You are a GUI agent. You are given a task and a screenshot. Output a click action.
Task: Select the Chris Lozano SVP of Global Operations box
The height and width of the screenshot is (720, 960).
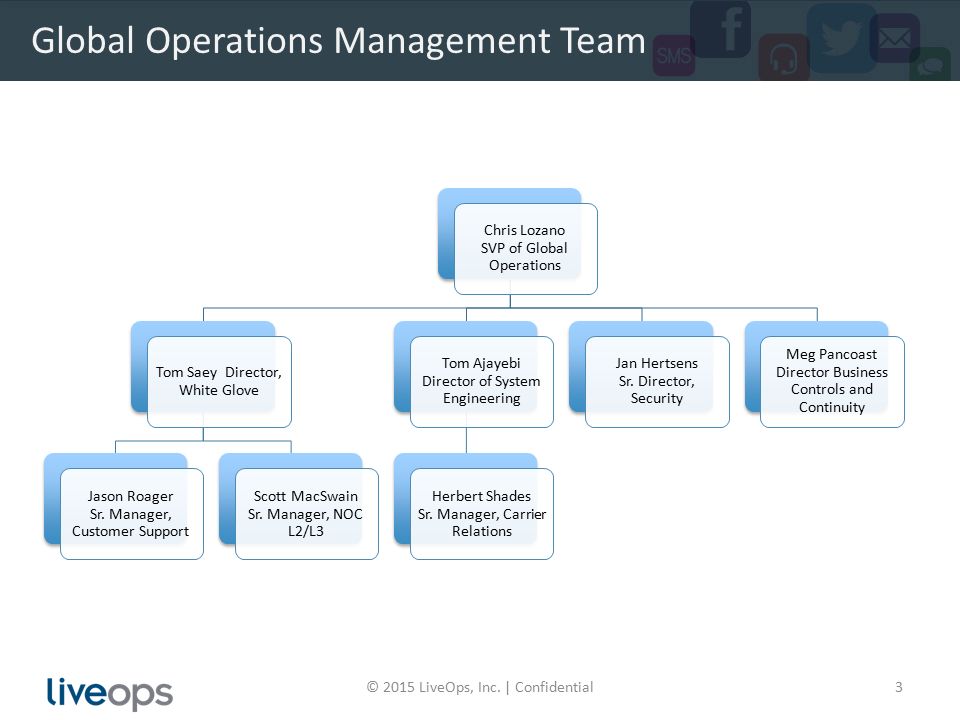pyautogui.click(x=525, y=249)
